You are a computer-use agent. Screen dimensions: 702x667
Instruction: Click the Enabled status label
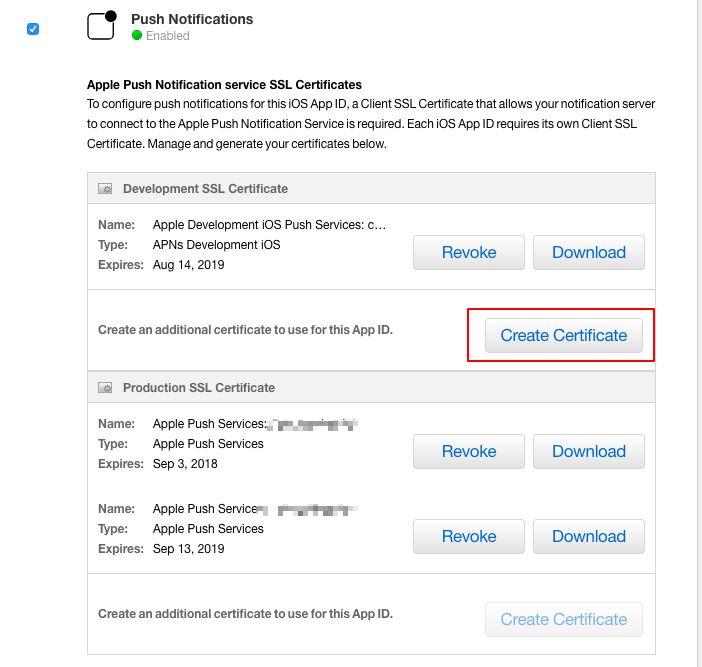point(168,36)
